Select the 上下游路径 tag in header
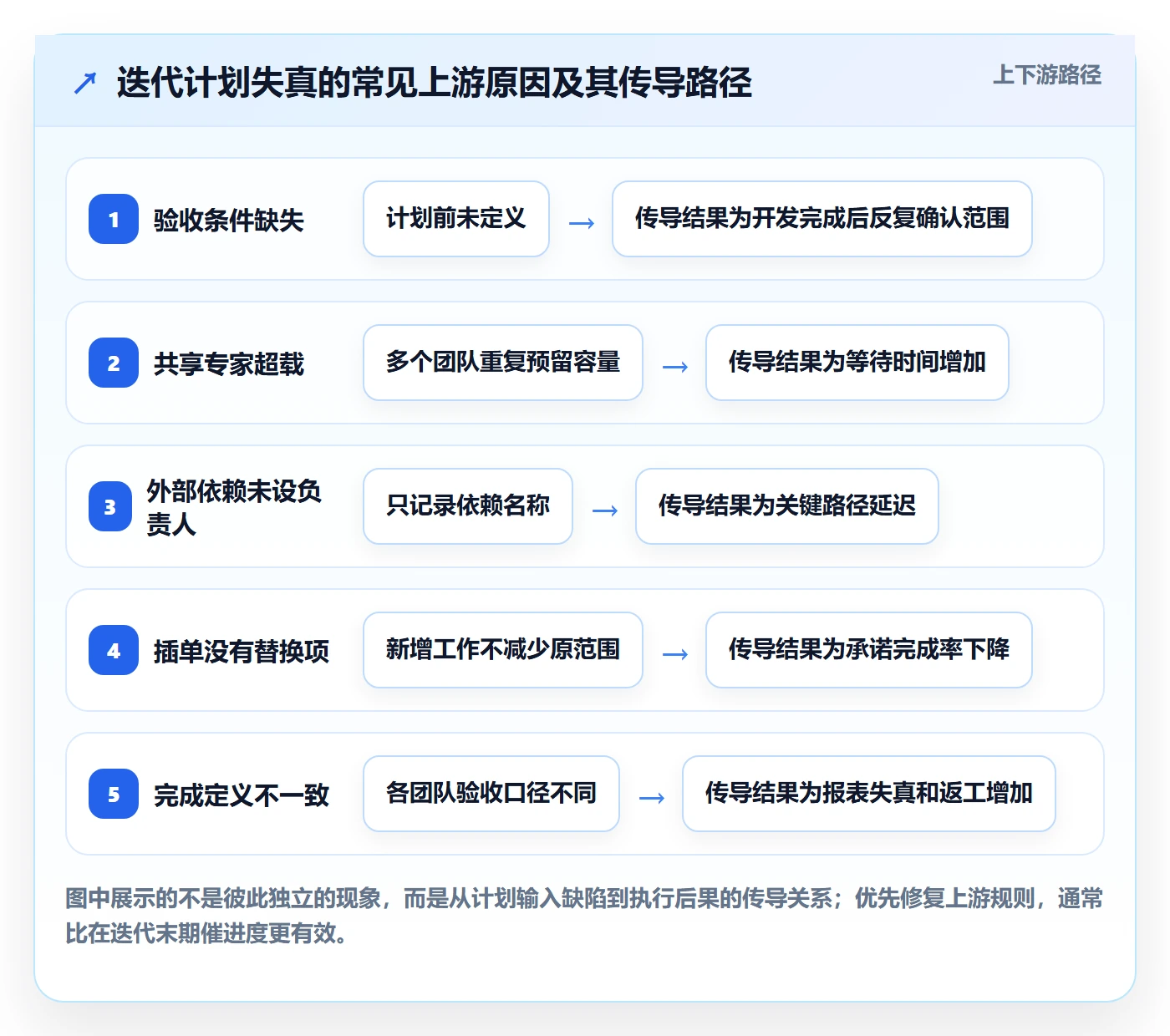 [x=1047, y=74]
